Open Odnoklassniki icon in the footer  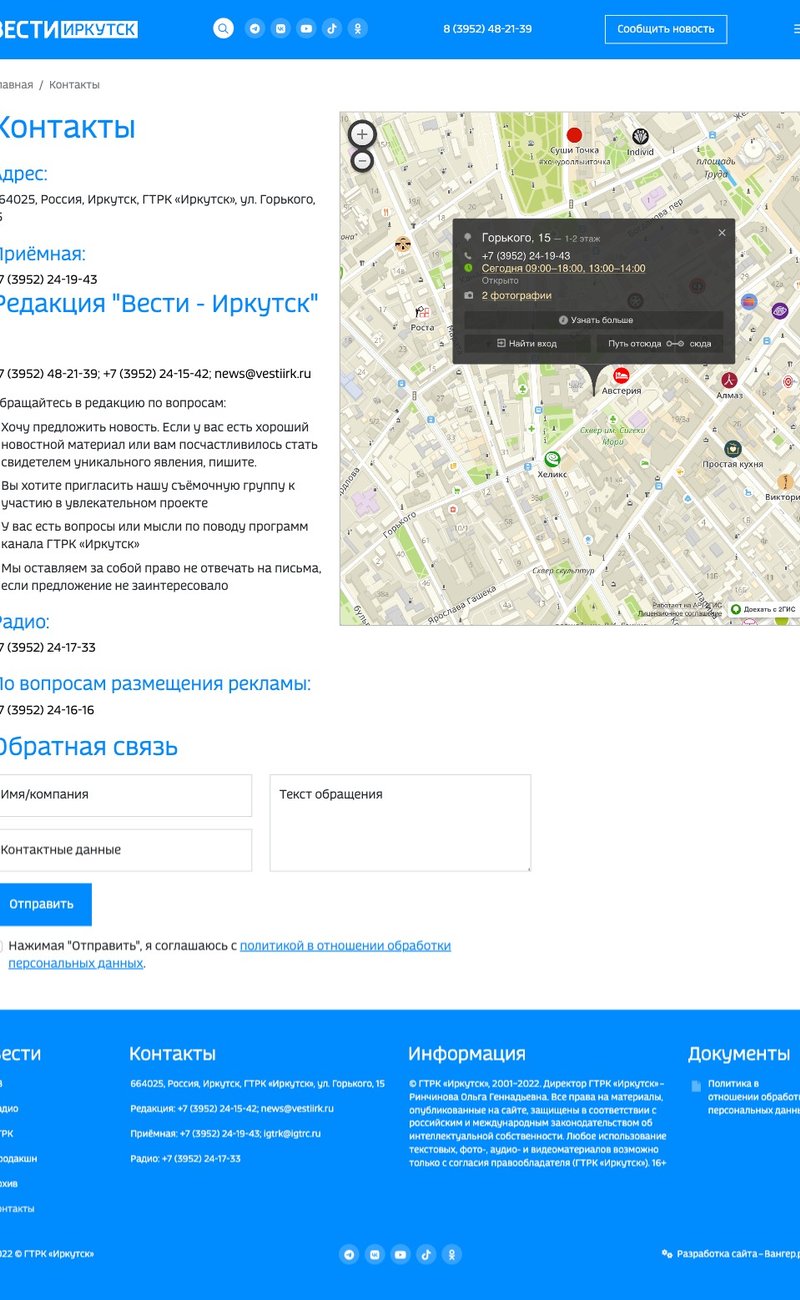(x=452, y=1255)
